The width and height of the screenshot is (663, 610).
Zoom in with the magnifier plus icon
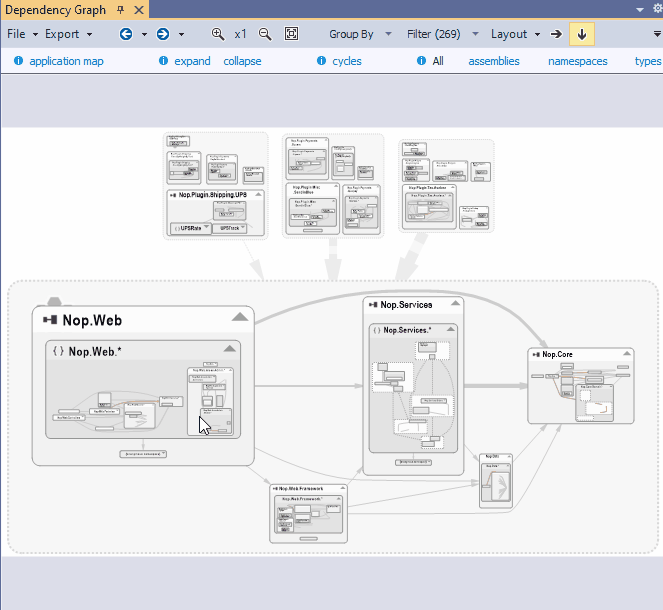(x=218, y=34)
